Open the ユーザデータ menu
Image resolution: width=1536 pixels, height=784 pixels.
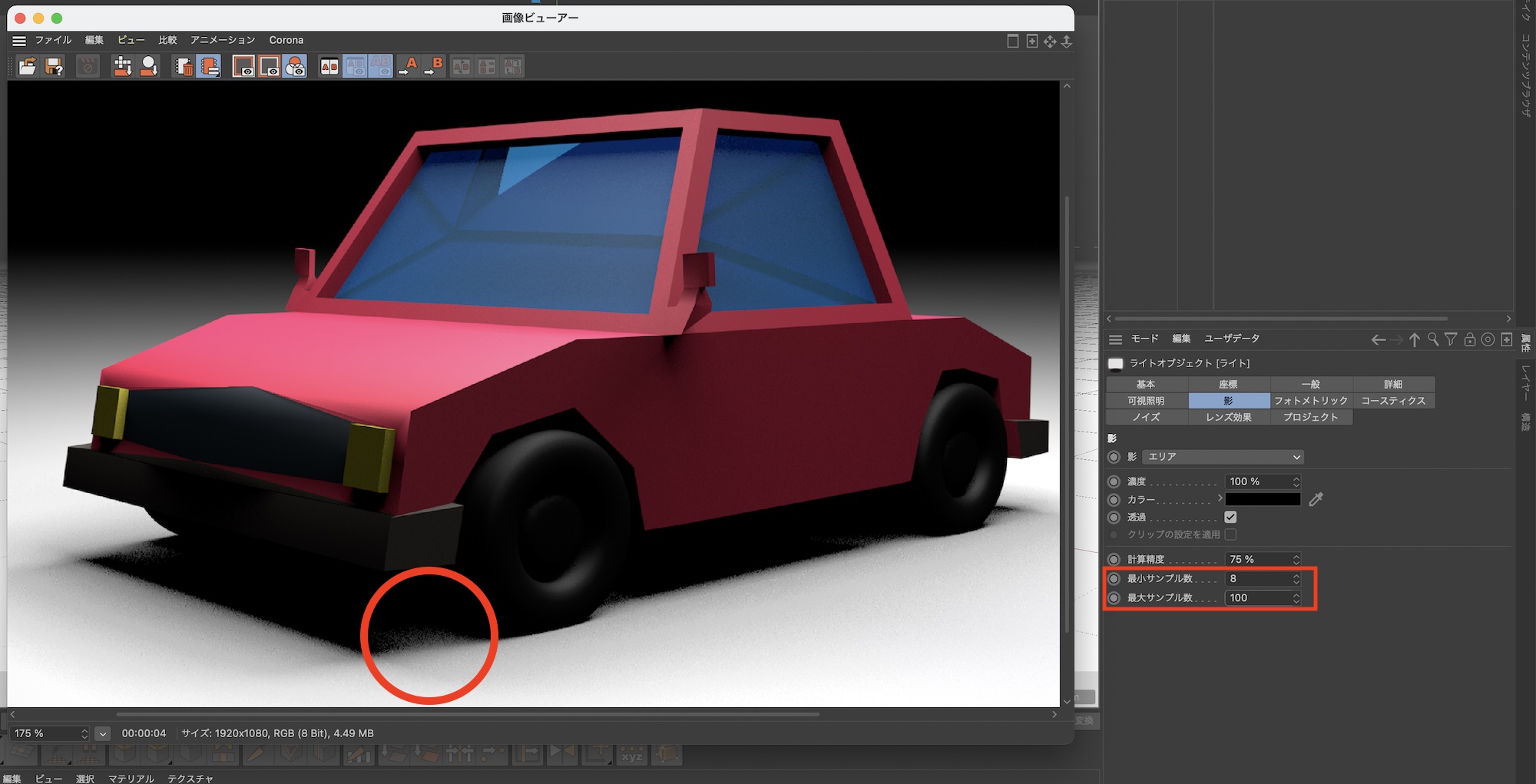coord(1231,339)
